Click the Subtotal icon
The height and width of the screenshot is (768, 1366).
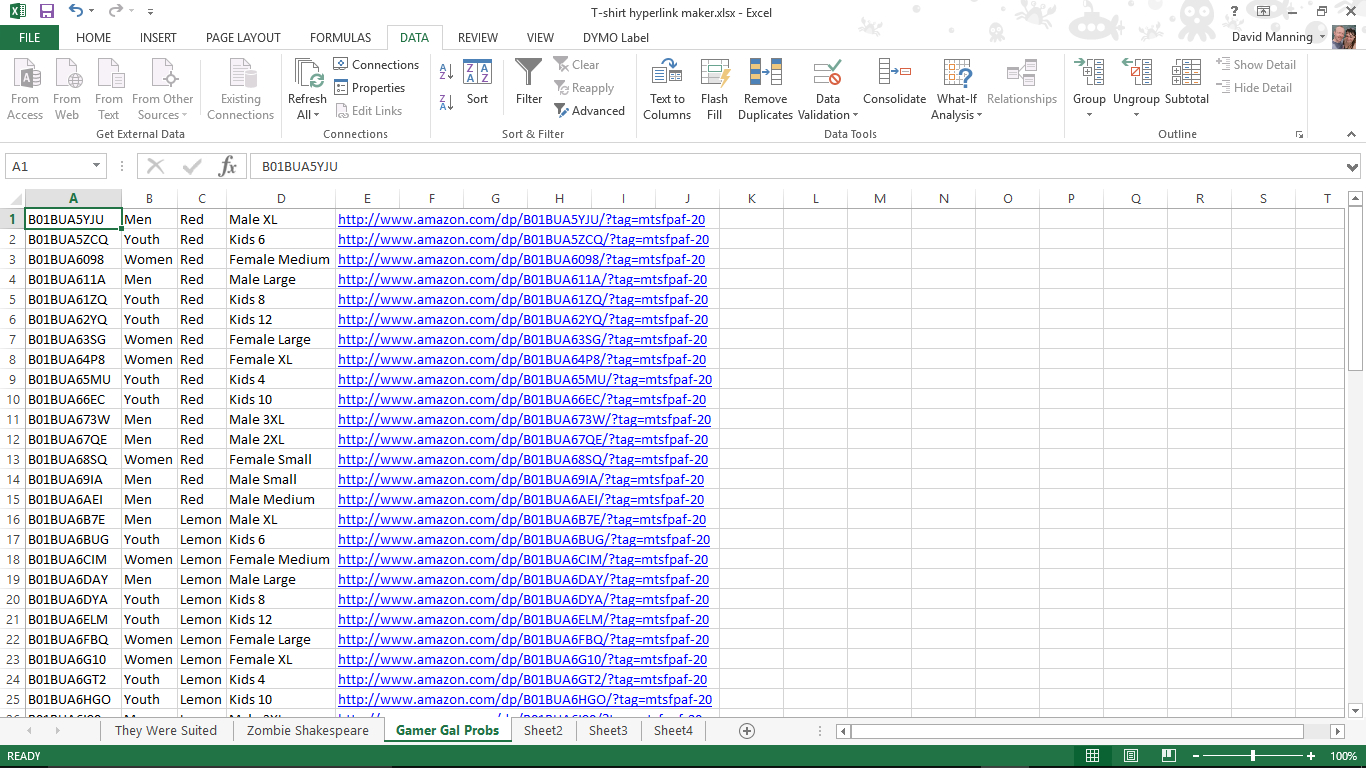coord(1186,76)
